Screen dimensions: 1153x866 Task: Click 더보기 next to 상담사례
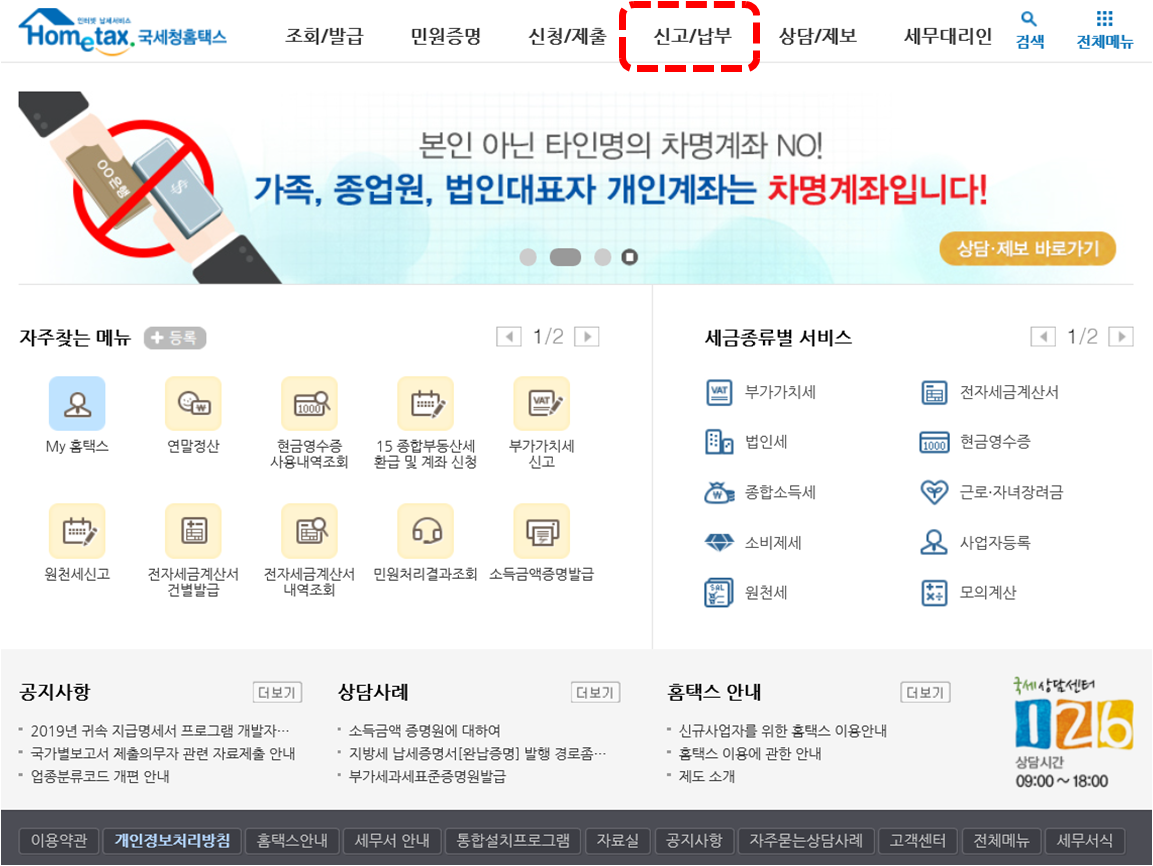(596, 693)
